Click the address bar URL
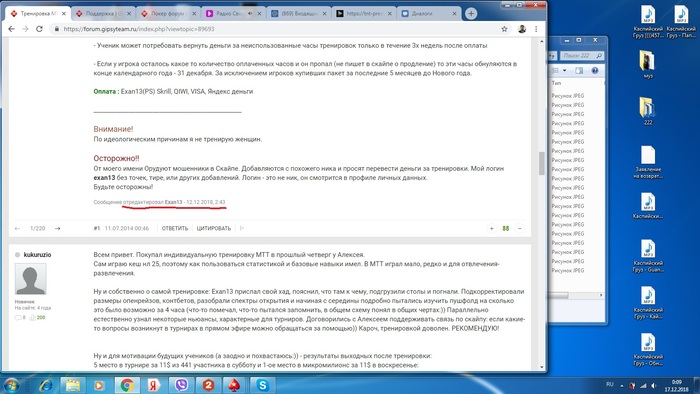 click(x=139, y=29)
